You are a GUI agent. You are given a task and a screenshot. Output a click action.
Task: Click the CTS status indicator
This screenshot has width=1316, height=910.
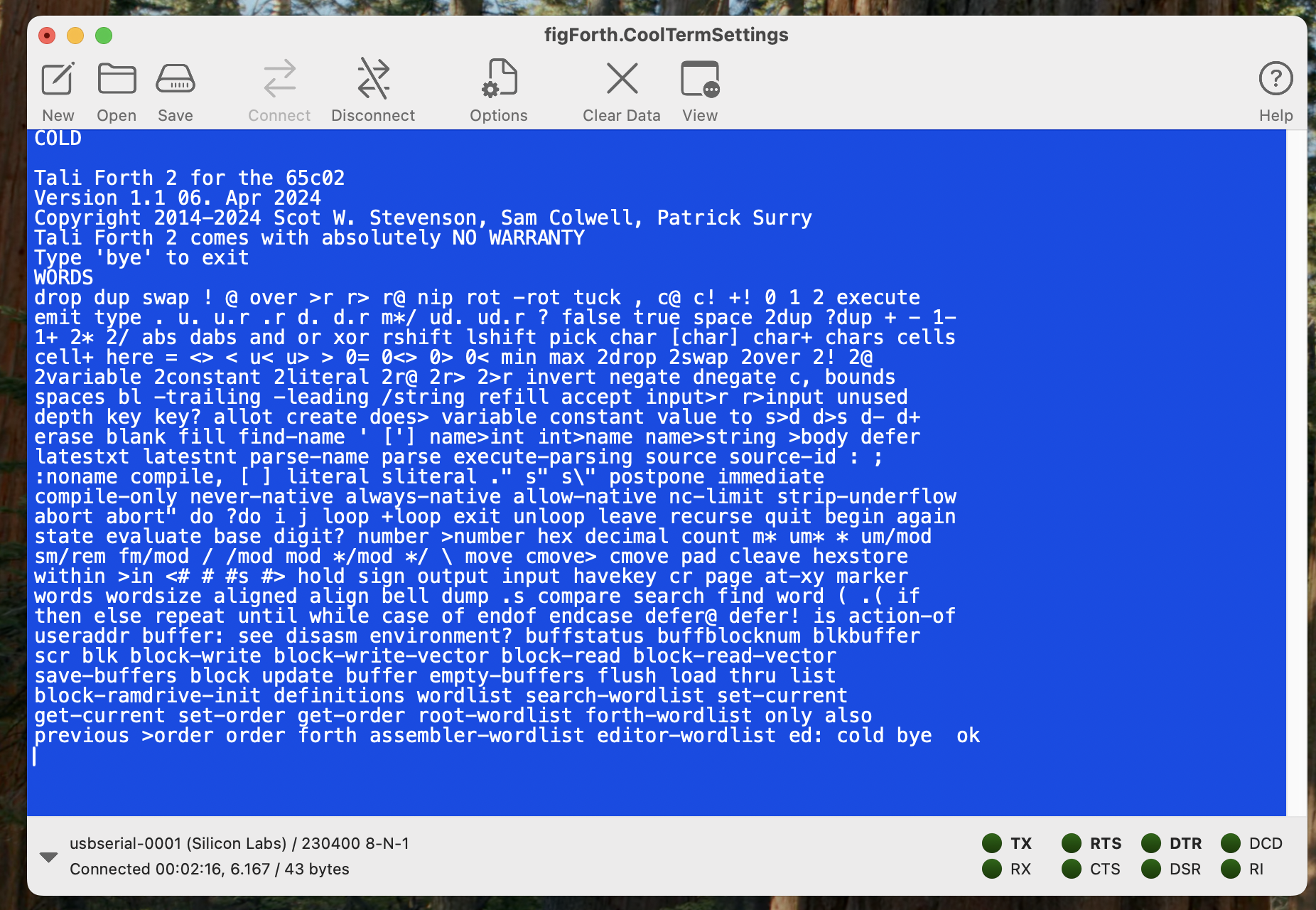click(1071, 869)
